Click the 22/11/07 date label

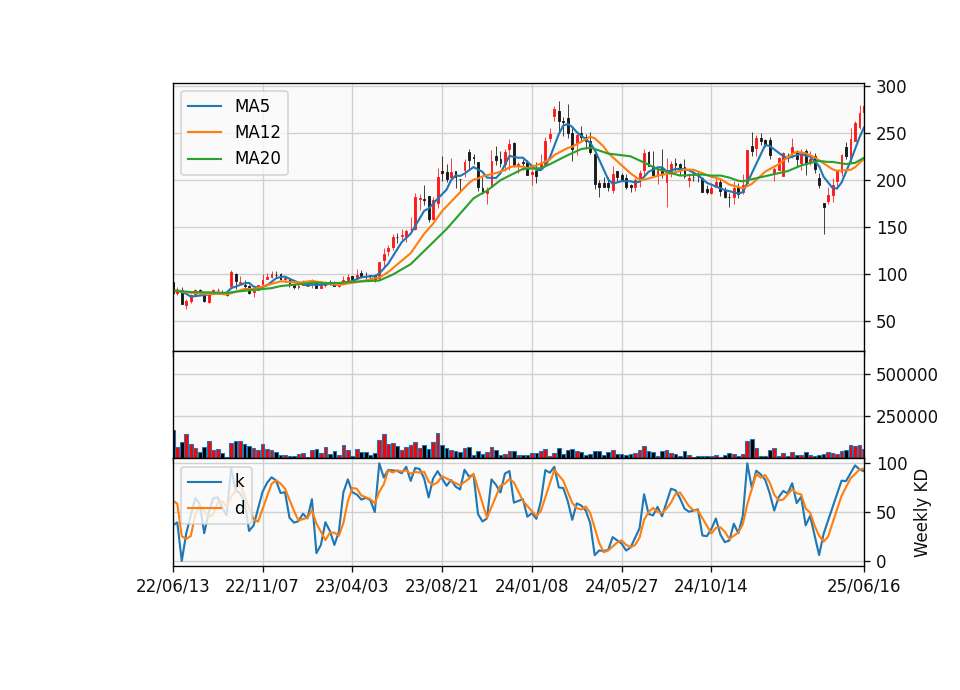point(262,587)
